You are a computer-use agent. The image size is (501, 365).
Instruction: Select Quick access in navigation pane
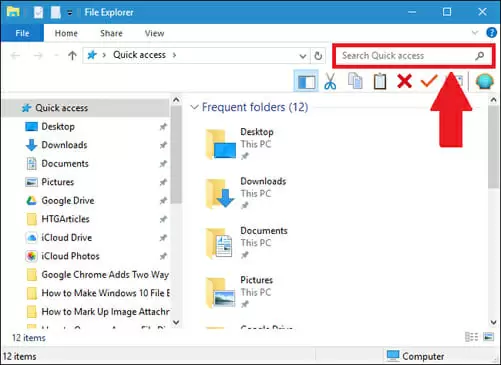pos(86,108)
